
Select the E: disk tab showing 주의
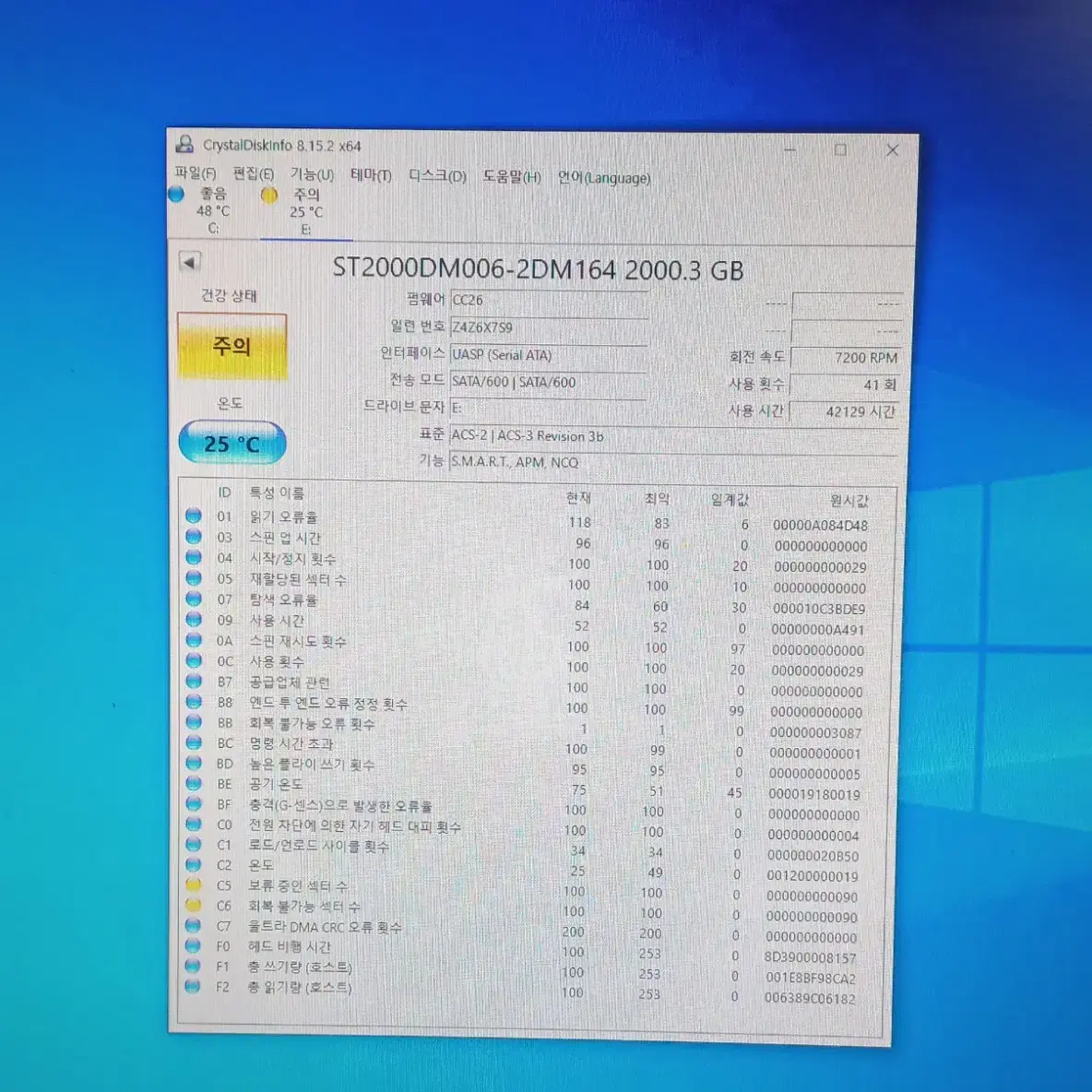click(305, 211)
